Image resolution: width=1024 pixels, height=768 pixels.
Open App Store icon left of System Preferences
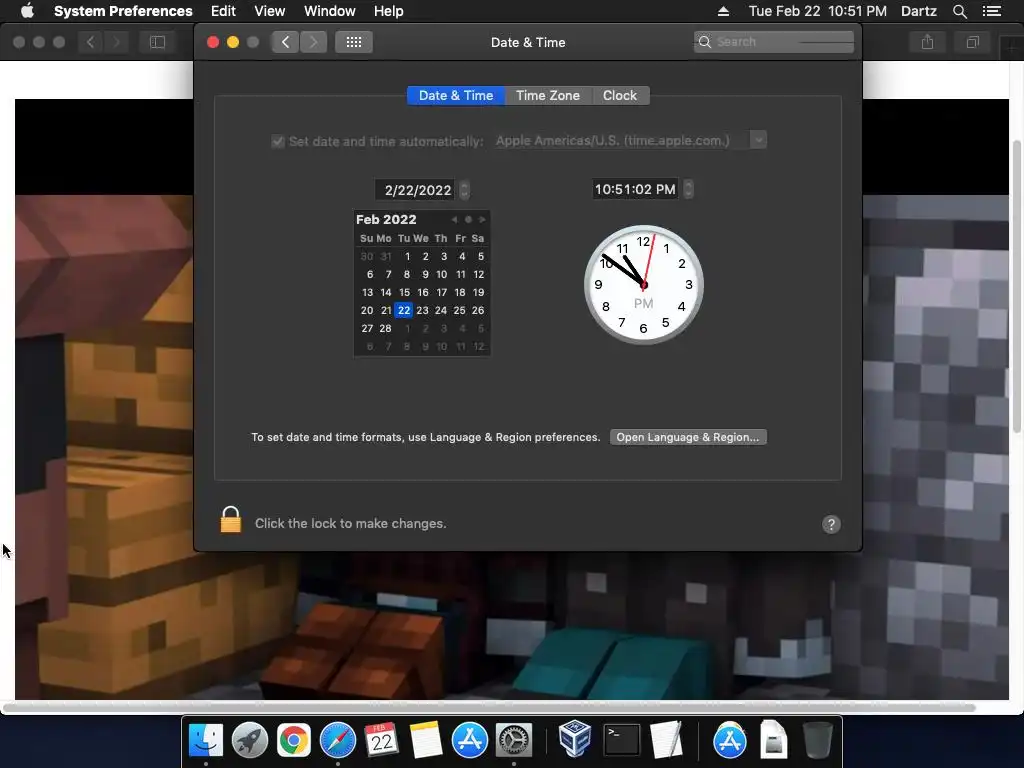click(x=470, y=741)
